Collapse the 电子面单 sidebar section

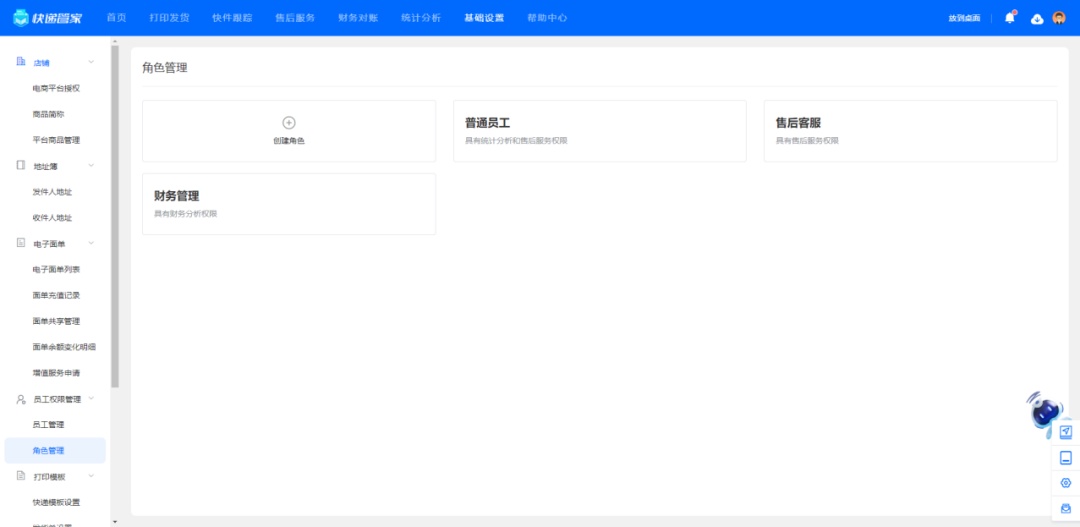(92, 243)
